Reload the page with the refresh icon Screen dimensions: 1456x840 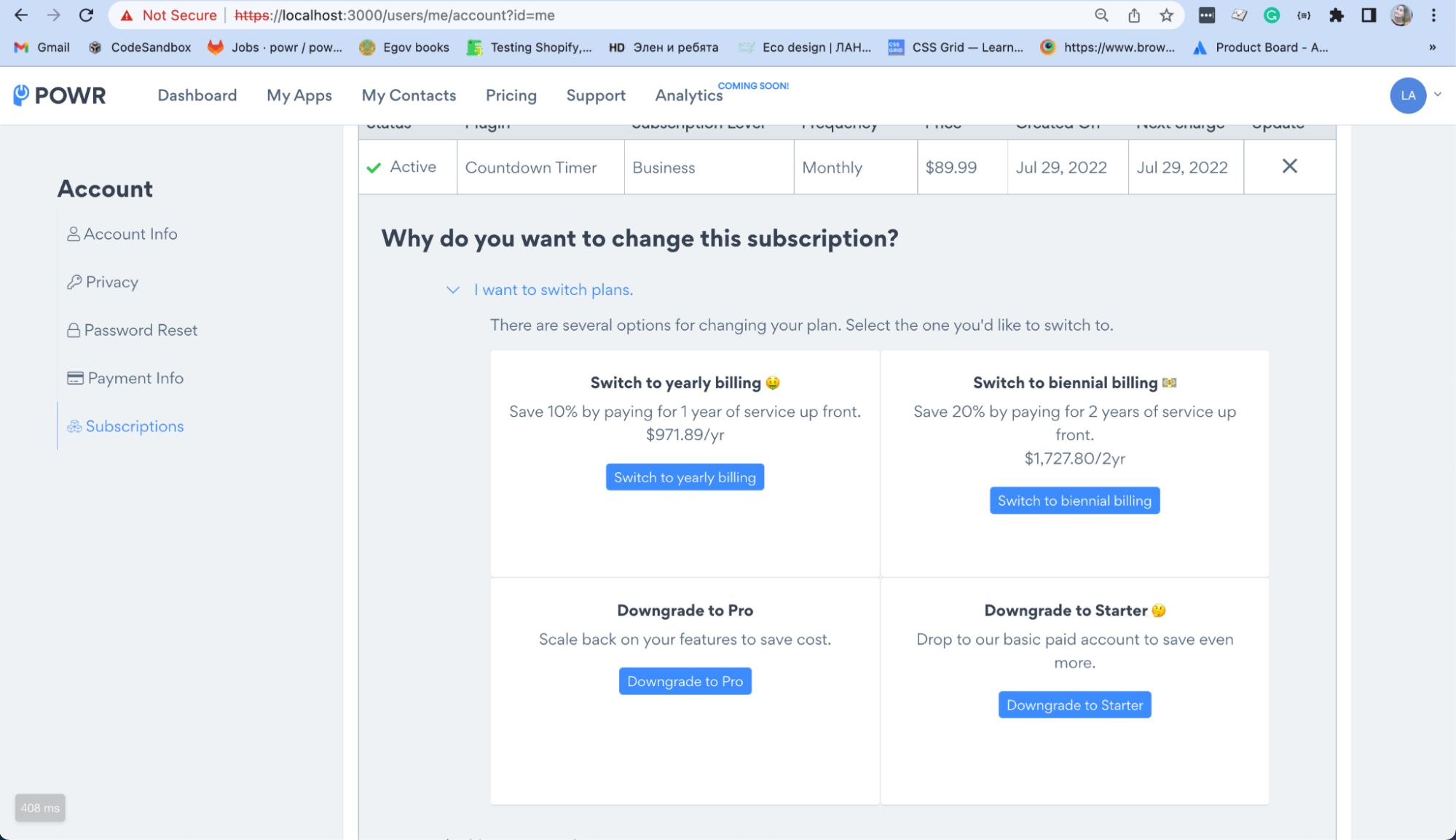click(x=86, y=15)
